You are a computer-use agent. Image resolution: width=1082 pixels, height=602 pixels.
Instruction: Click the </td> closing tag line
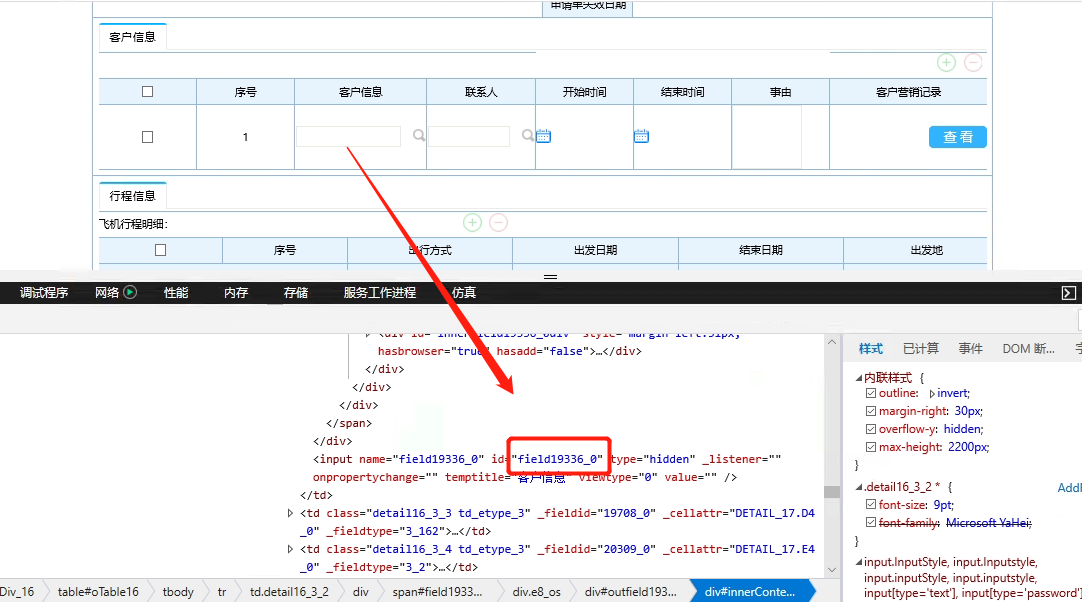point(316,495)
